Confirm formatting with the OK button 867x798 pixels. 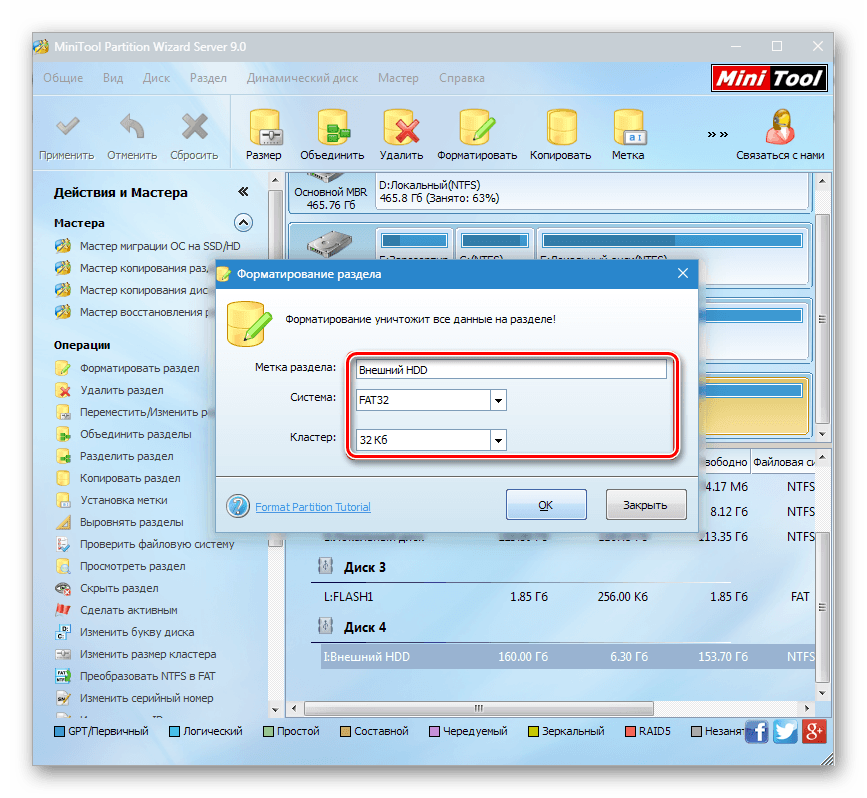point(546,504)
